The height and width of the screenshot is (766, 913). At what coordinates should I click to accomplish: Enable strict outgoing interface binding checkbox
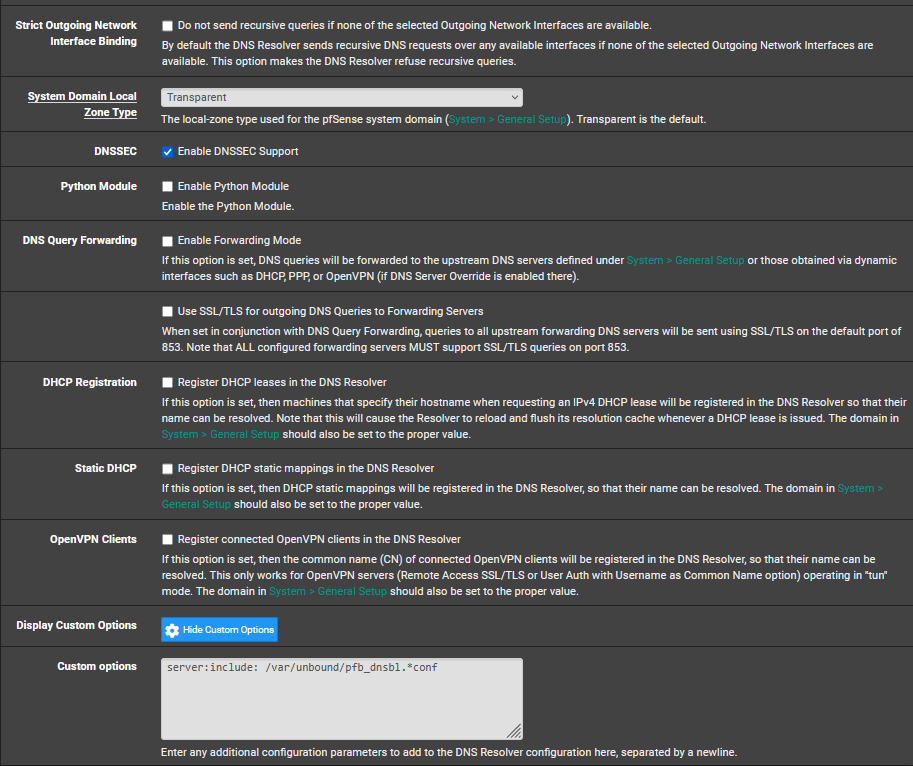click(167, 25)
